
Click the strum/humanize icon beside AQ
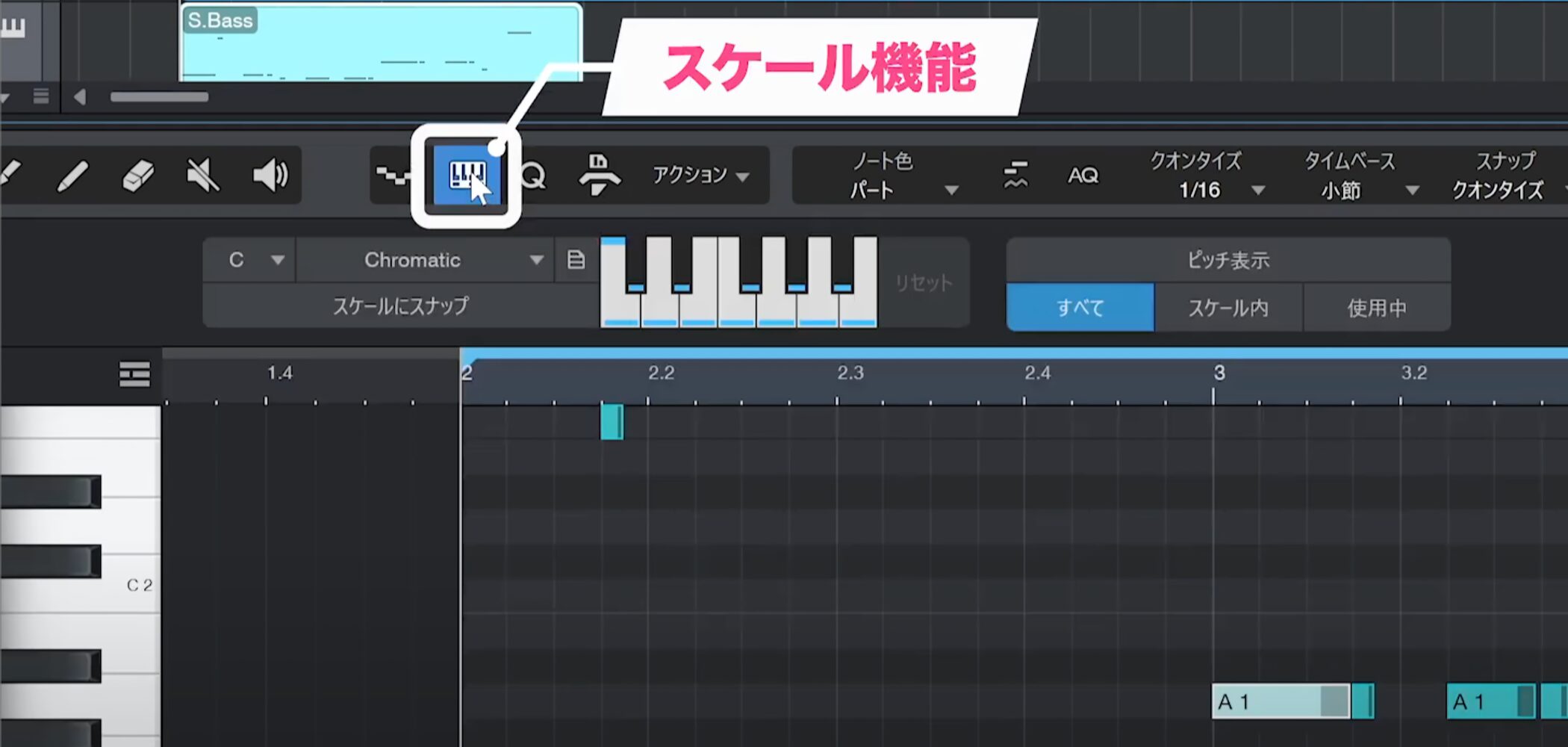(1015, 176)
